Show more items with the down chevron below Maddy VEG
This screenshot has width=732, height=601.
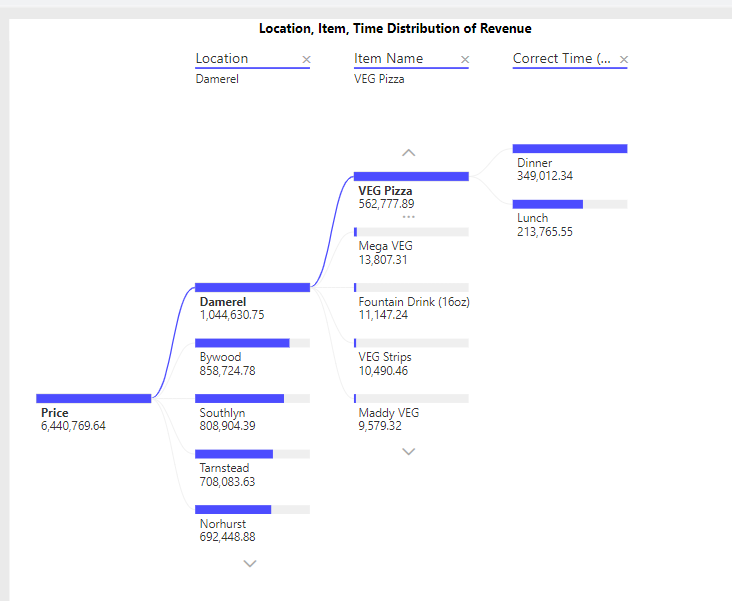tap(408, 452)
